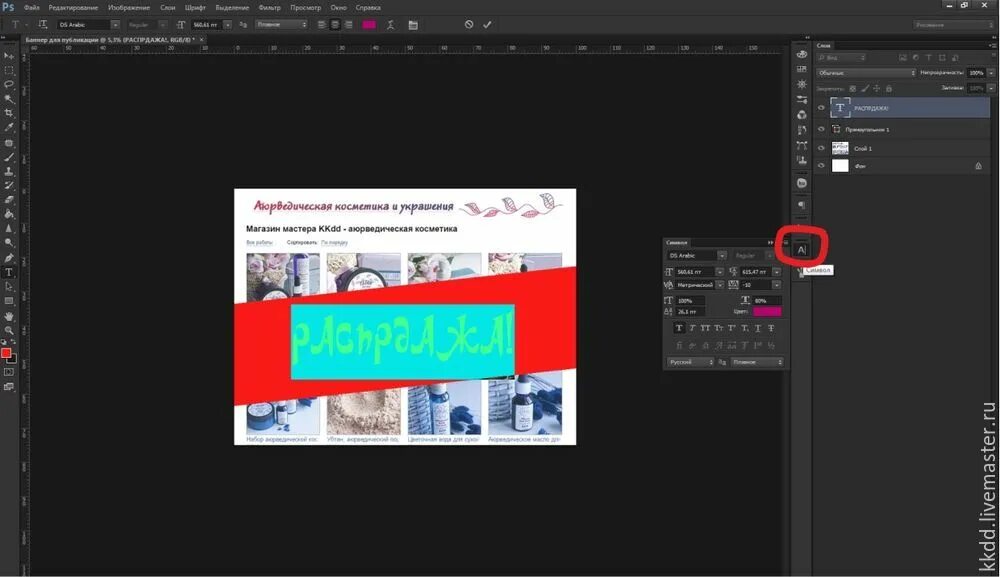1000x577 pixels.
Task: Cancel current text edits
Action: tap(469, 24)
